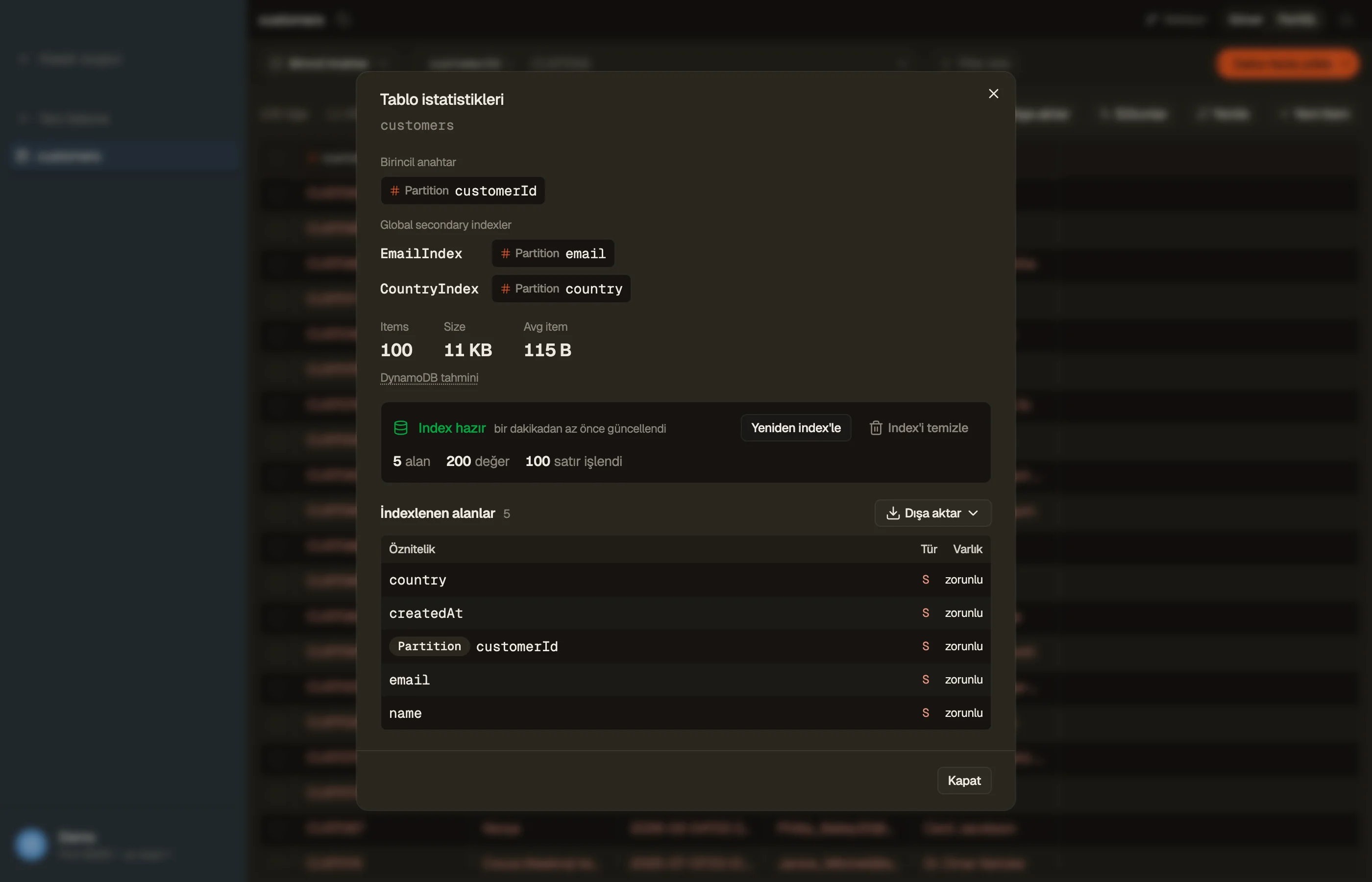Screen dimensions: 1372x882
Task: Click the hash icon beside Partition customerId
Action: pyautogui.click(x=394, y=191)
